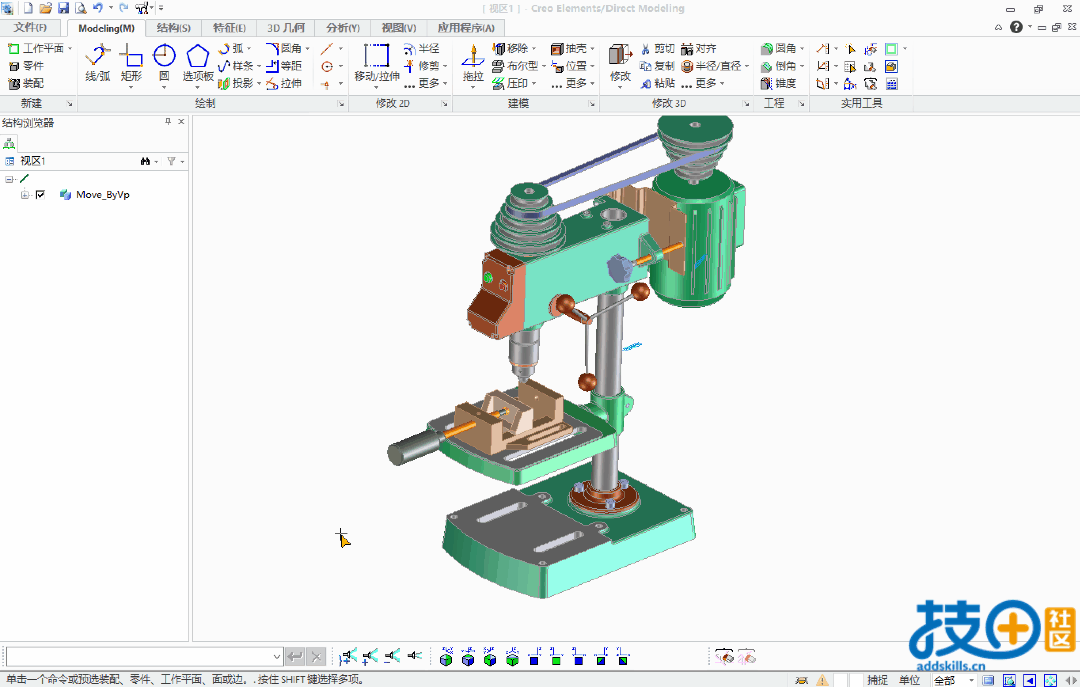Screen dimensions: 1080x687
Task: Switch to the 结构(S) tab
Action: click(x=174, y=28)
